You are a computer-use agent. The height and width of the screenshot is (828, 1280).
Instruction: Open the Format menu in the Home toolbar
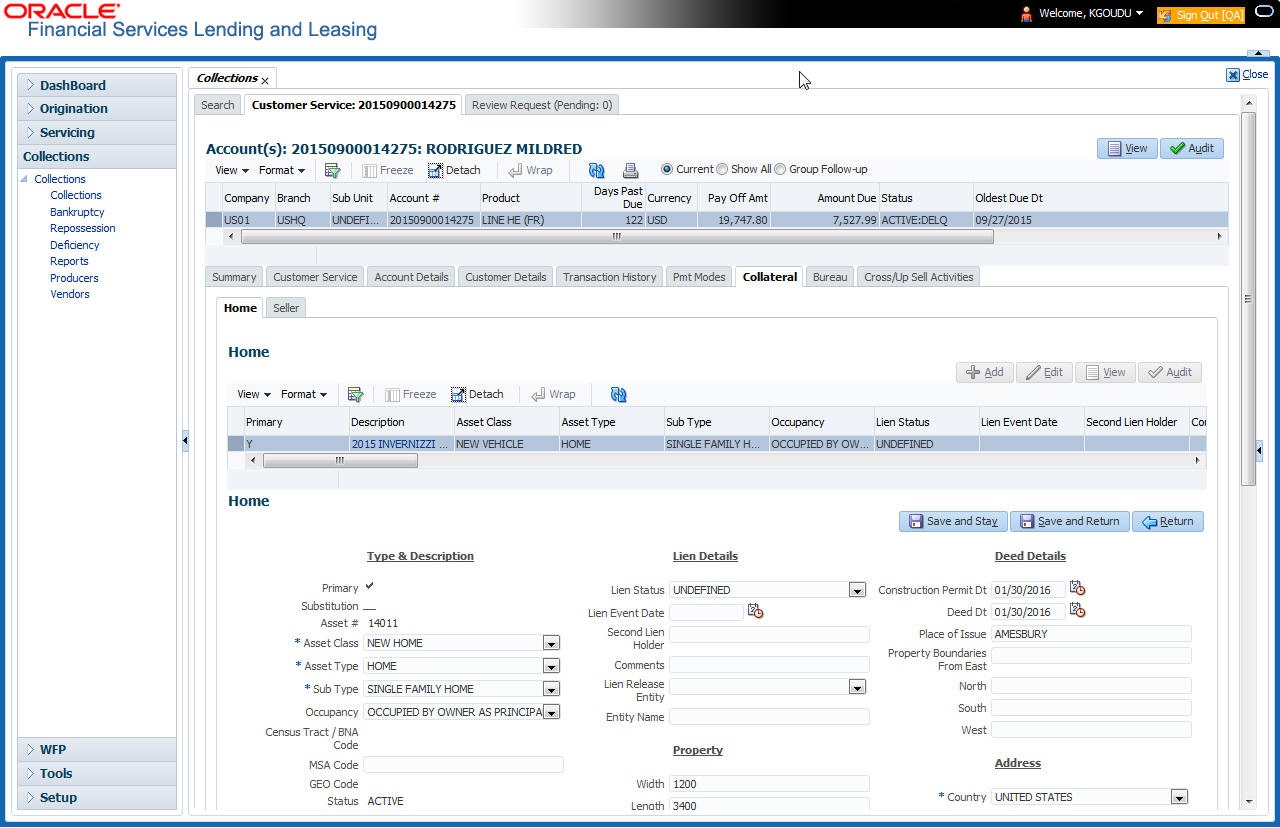point(303,394)
